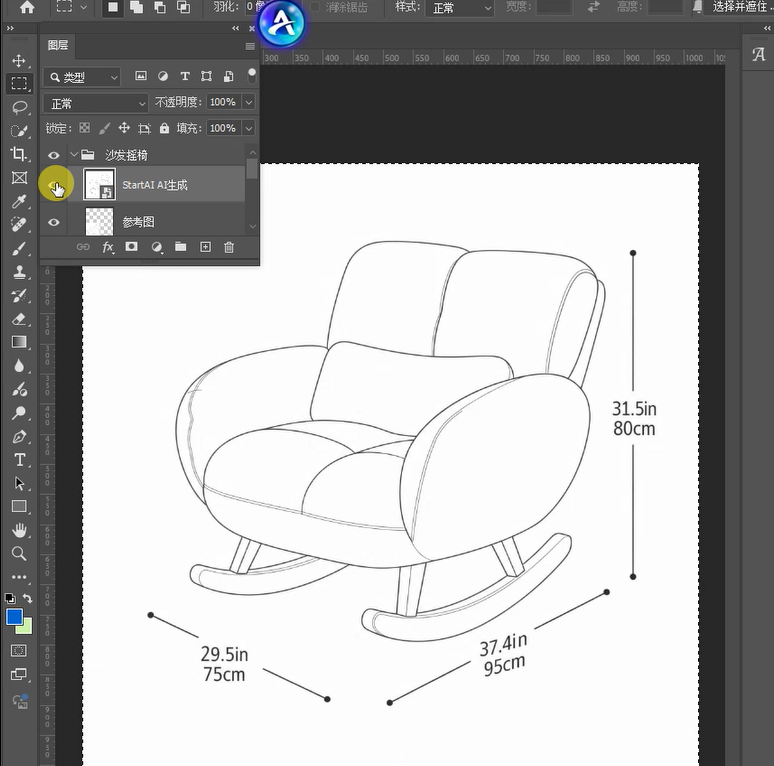This screenshot has height=766, width=774.
Task: Activate the Zoom tool
Action: (x=19, y=553)
